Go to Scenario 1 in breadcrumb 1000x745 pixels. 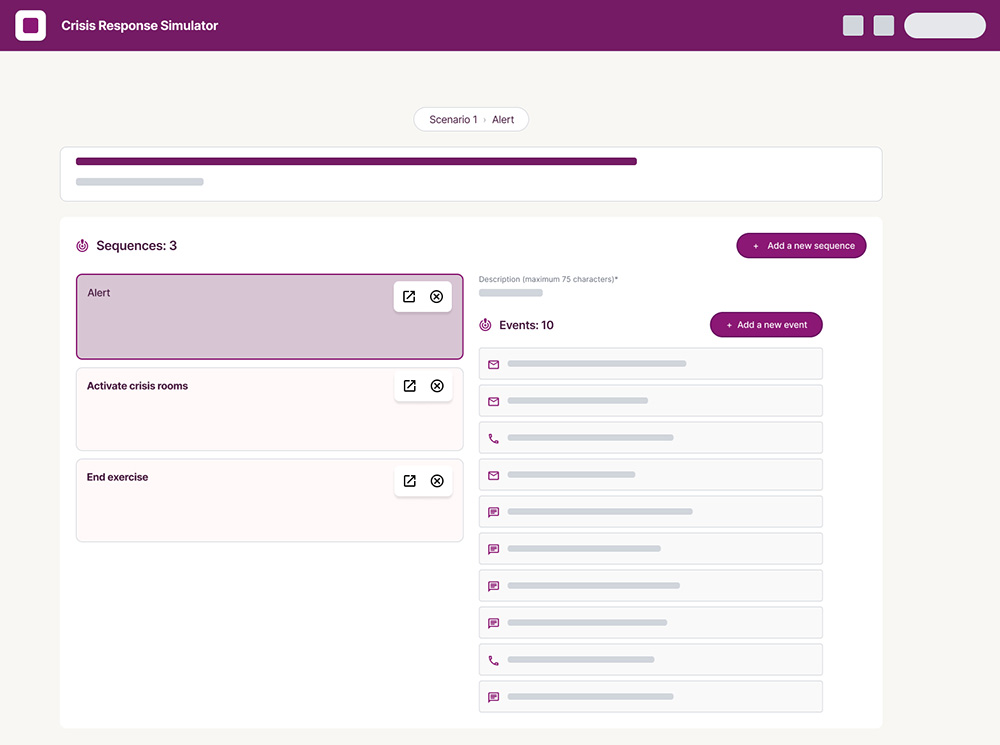[453, 120]
